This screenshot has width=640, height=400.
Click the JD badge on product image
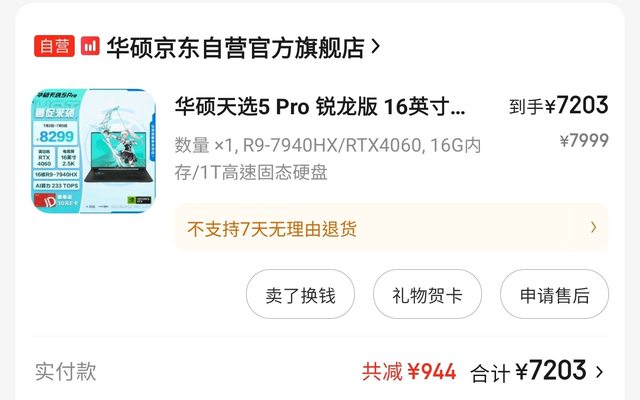click(x=46, y=201)
